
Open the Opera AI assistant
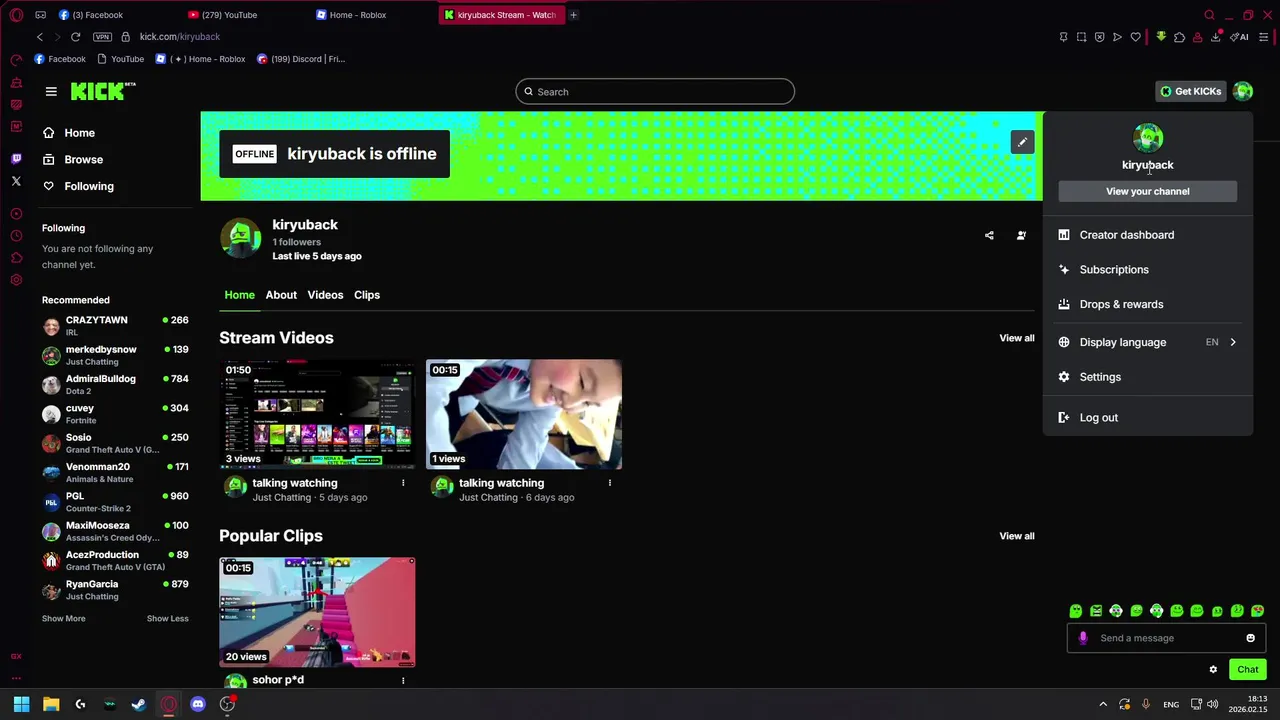(1240, 37)
